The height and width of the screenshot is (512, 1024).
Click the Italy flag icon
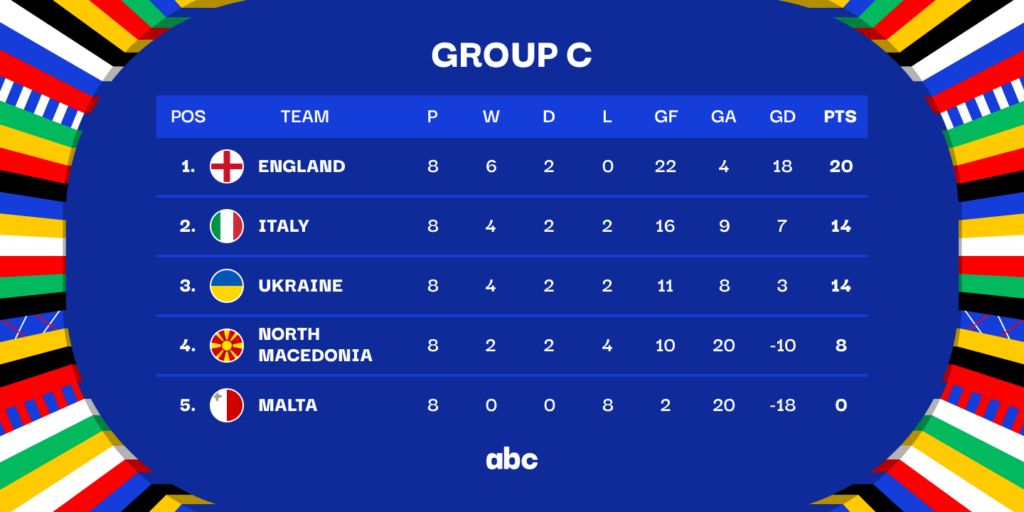coord(227,226)
